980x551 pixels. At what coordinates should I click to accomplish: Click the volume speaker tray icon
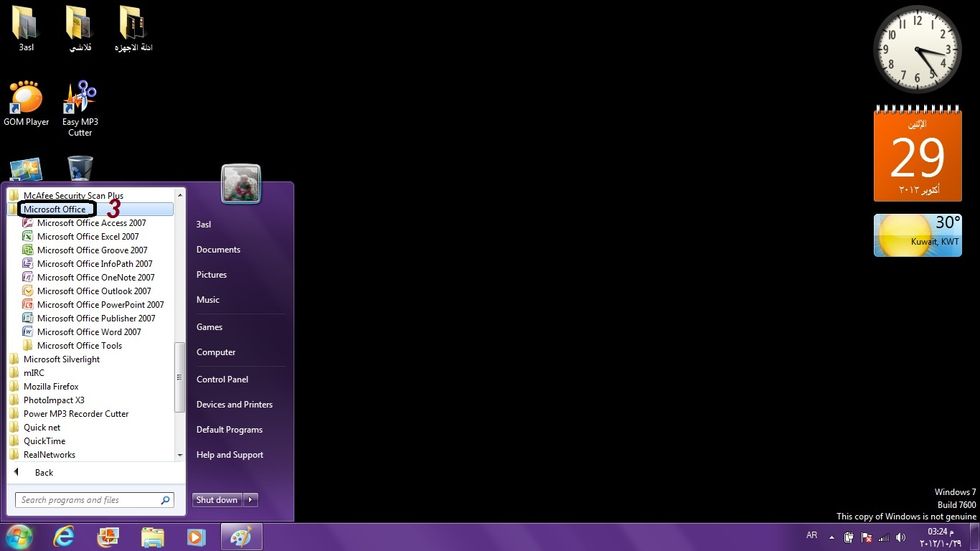click(899, 537)
